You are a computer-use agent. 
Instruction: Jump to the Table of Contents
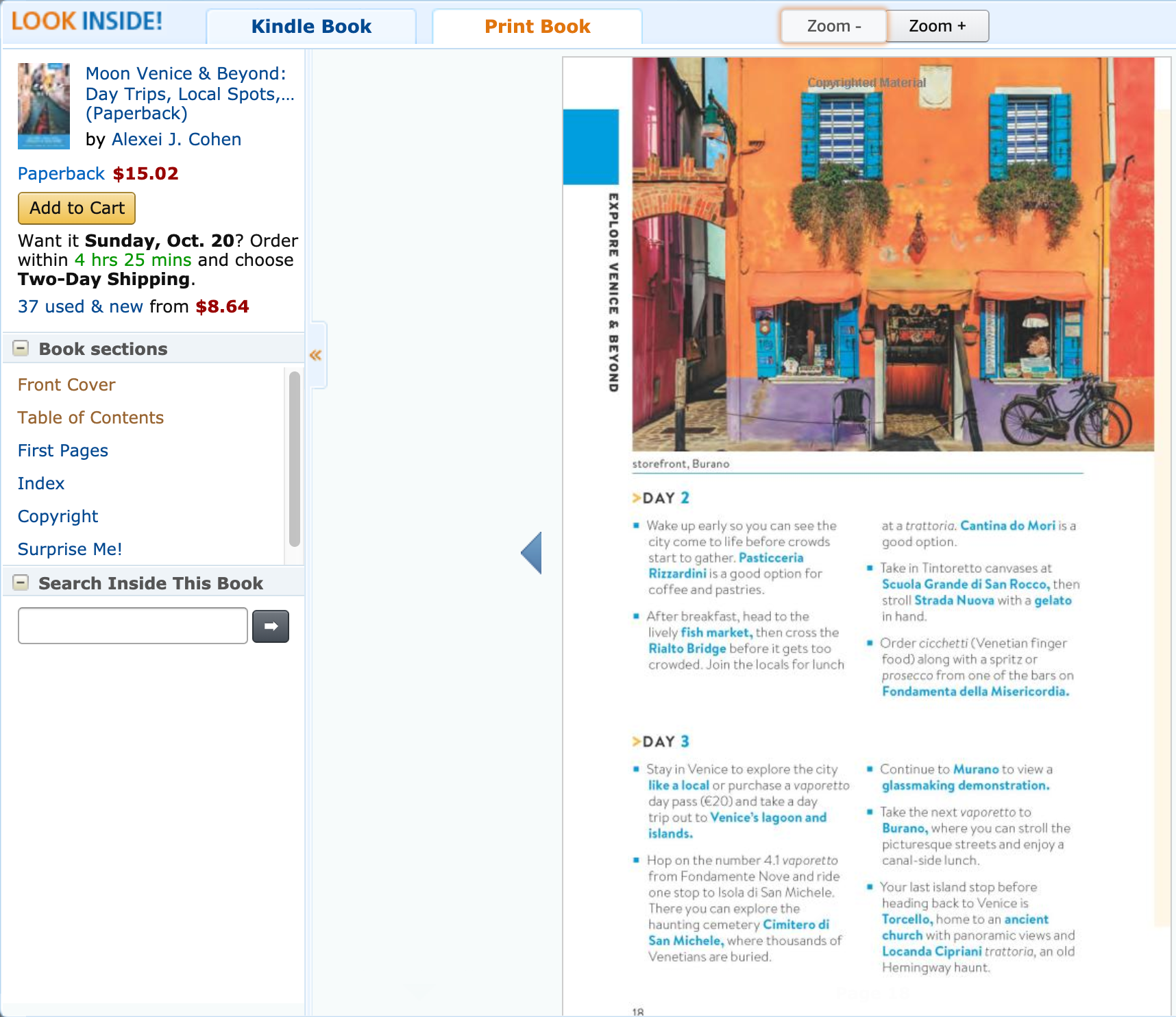pyautogui.click(x=90, y=417)
